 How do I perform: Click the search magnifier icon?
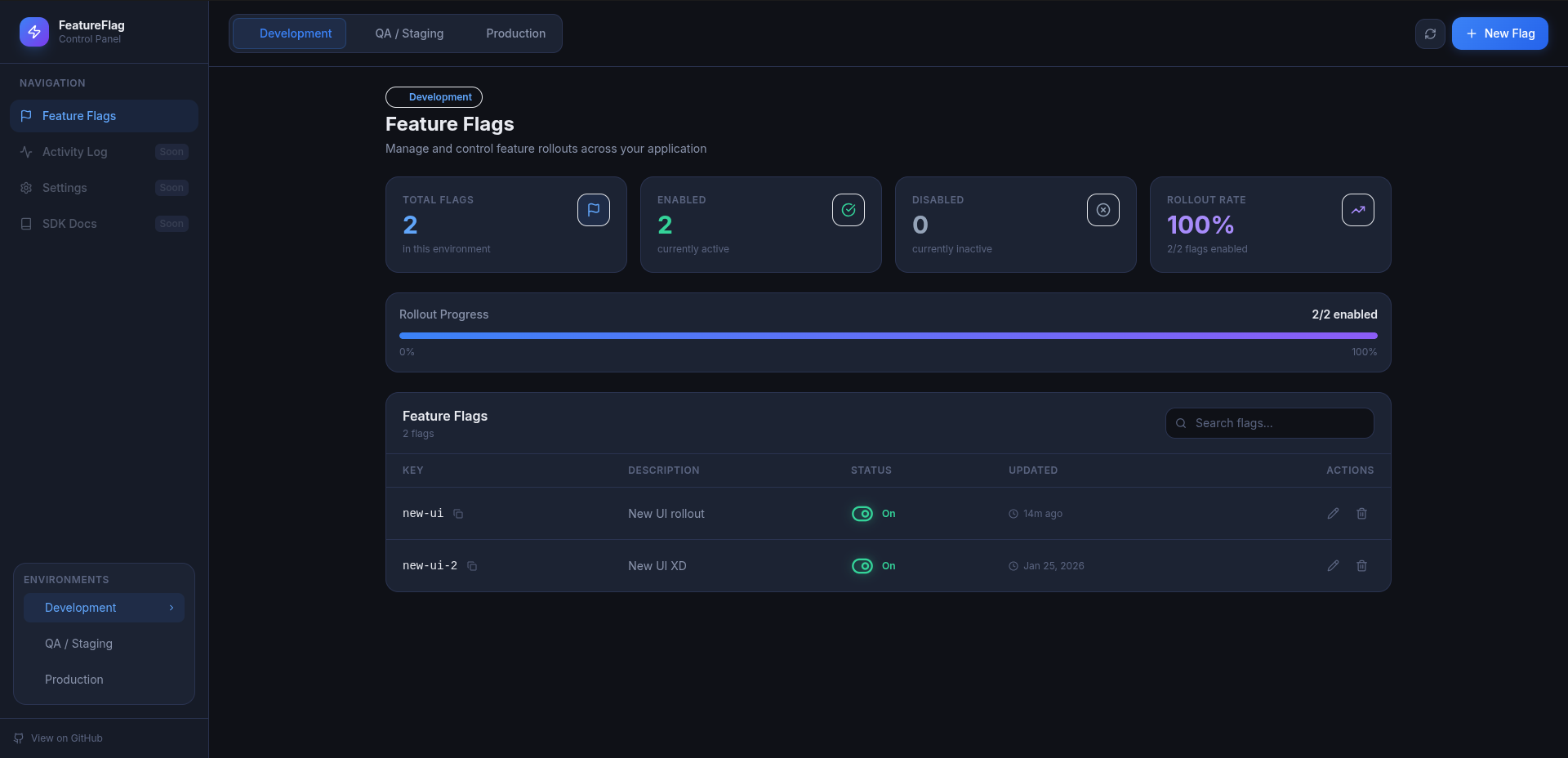click(1181, 423)
